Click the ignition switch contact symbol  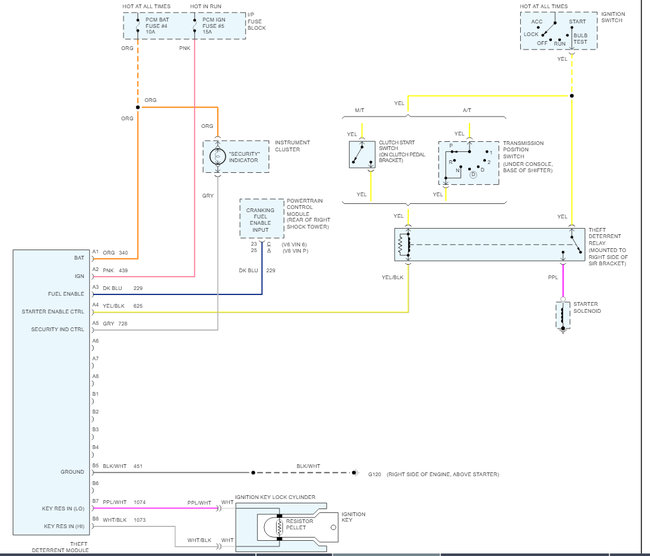(549, 29)
